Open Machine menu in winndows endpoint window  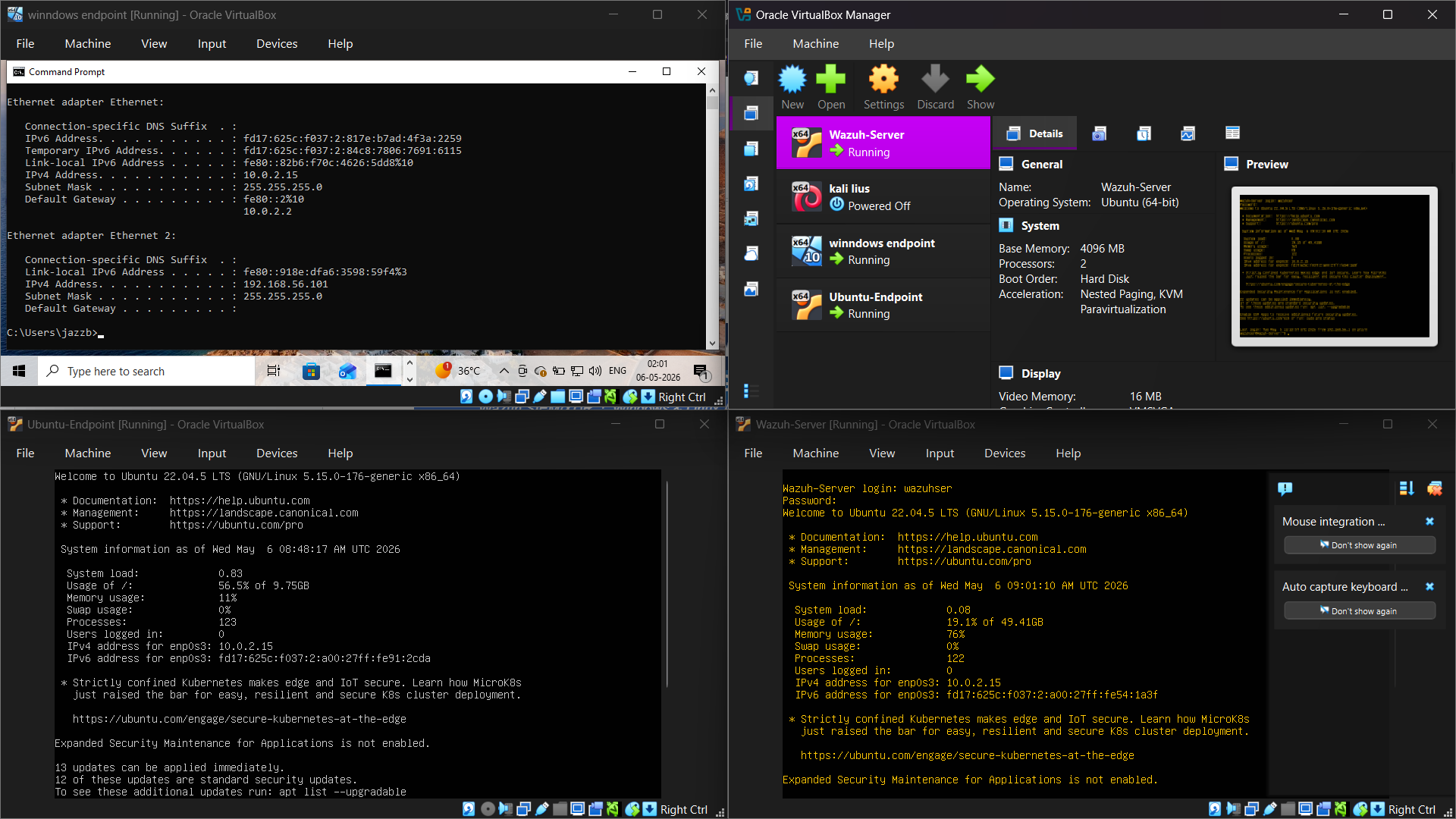(x=88, y=44)
